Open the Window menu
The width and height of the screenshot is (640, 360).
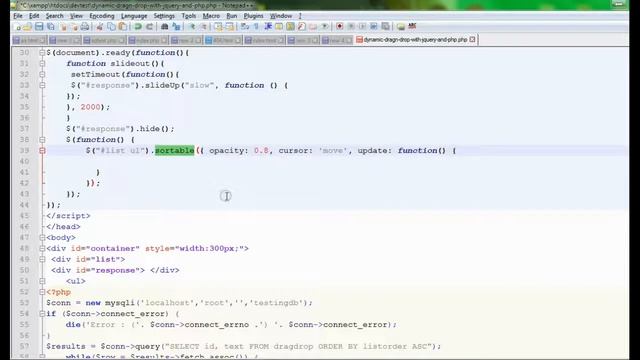click(281, 16)
